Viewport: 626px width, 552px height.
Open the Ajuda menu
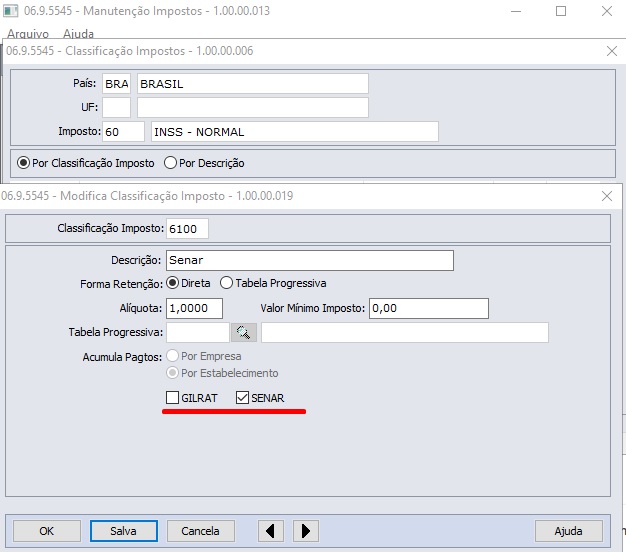78,34
